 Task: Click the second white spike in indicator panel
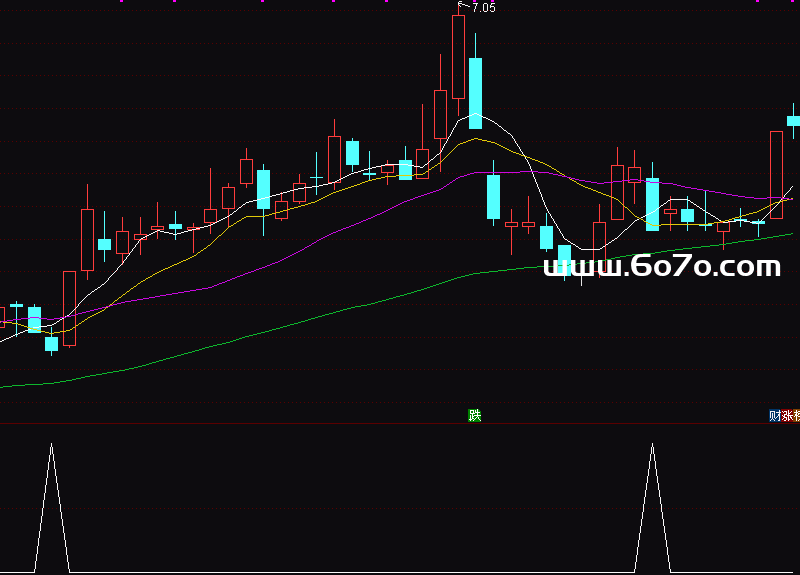click(652, 450)
